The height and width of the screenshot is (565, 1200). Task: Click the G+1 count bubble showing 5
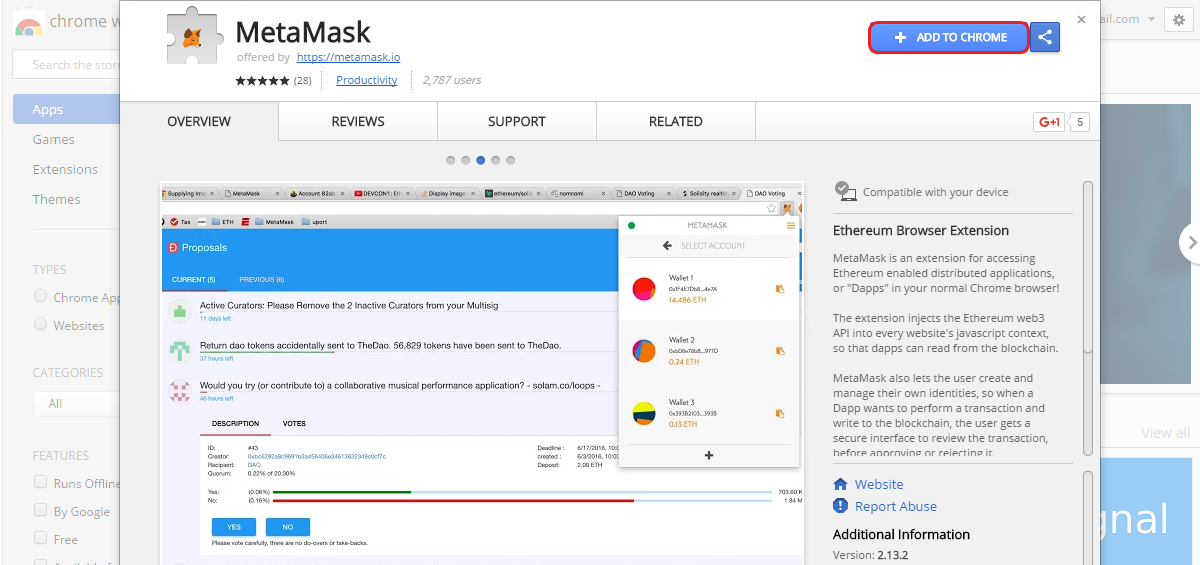(x=1079, y=122)
